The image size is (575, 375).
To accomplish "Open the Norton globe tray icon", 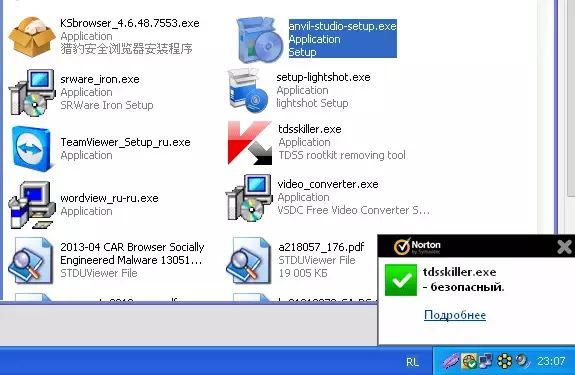I will pos(469,361).
